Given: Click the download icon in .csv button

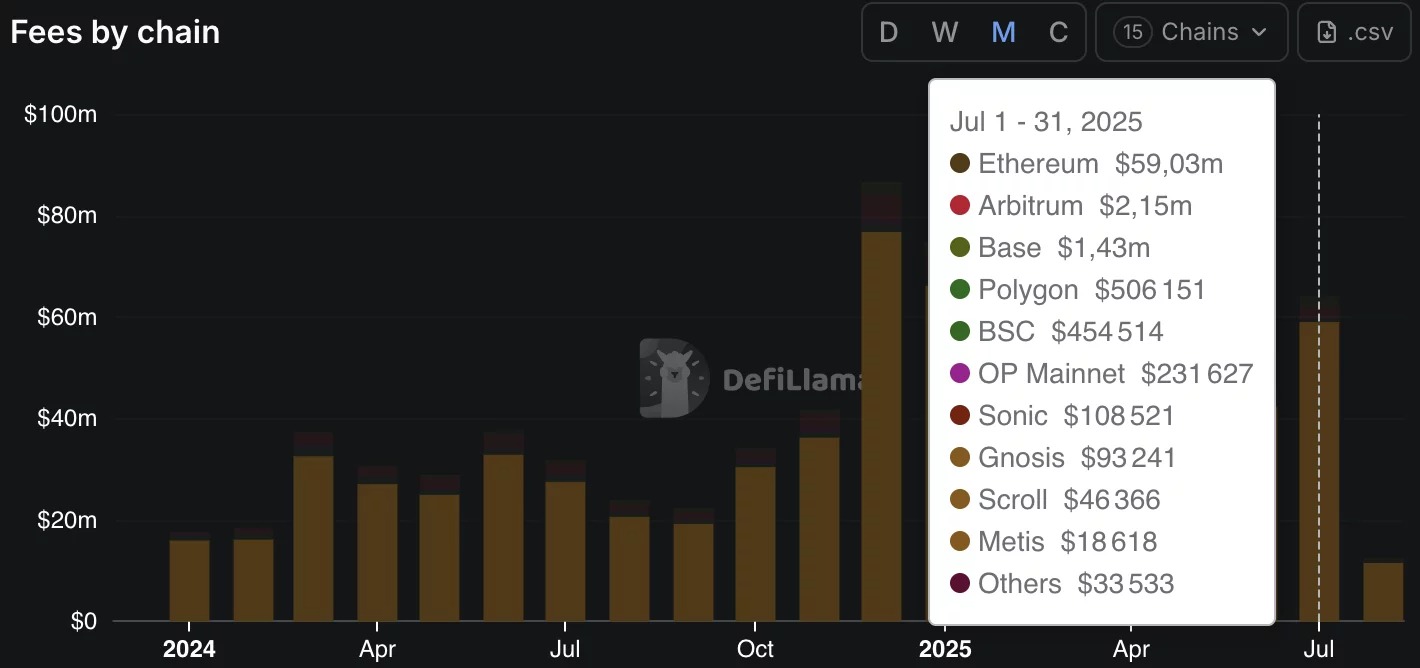Looking at the screenshot, I should pos(1326,33).
